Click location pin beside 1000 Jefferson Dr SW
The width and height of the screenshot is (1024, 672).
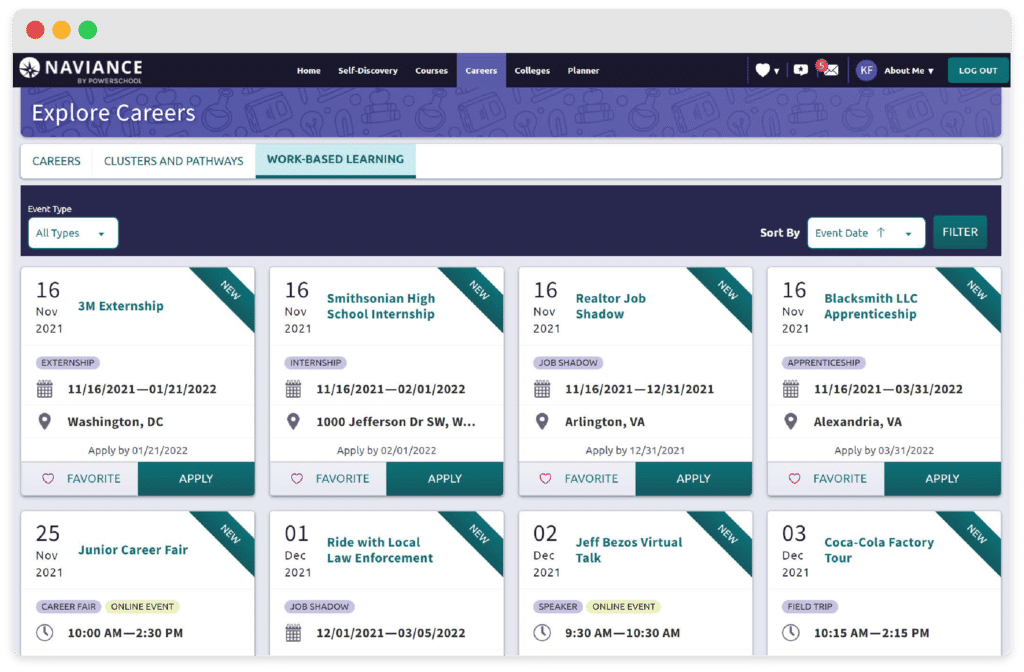coord(293,422)
